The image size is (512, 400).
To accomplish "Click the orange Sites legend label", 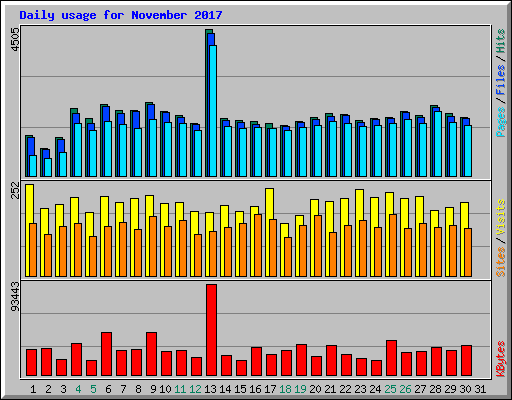I will click(x=501, y=262).
